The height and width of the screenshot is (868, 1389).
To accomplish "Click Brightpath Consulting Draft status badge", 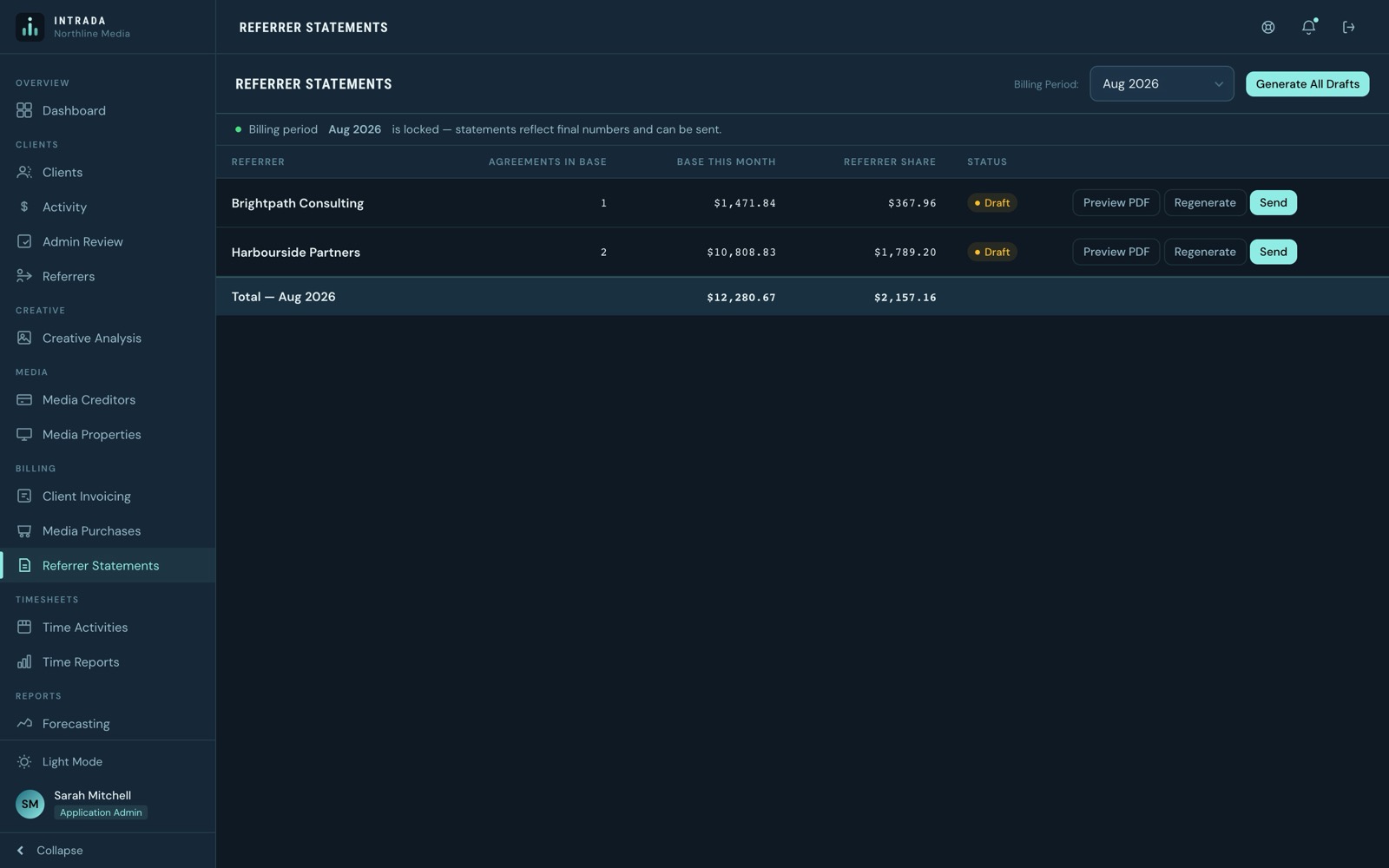I will tap(992, 202).
